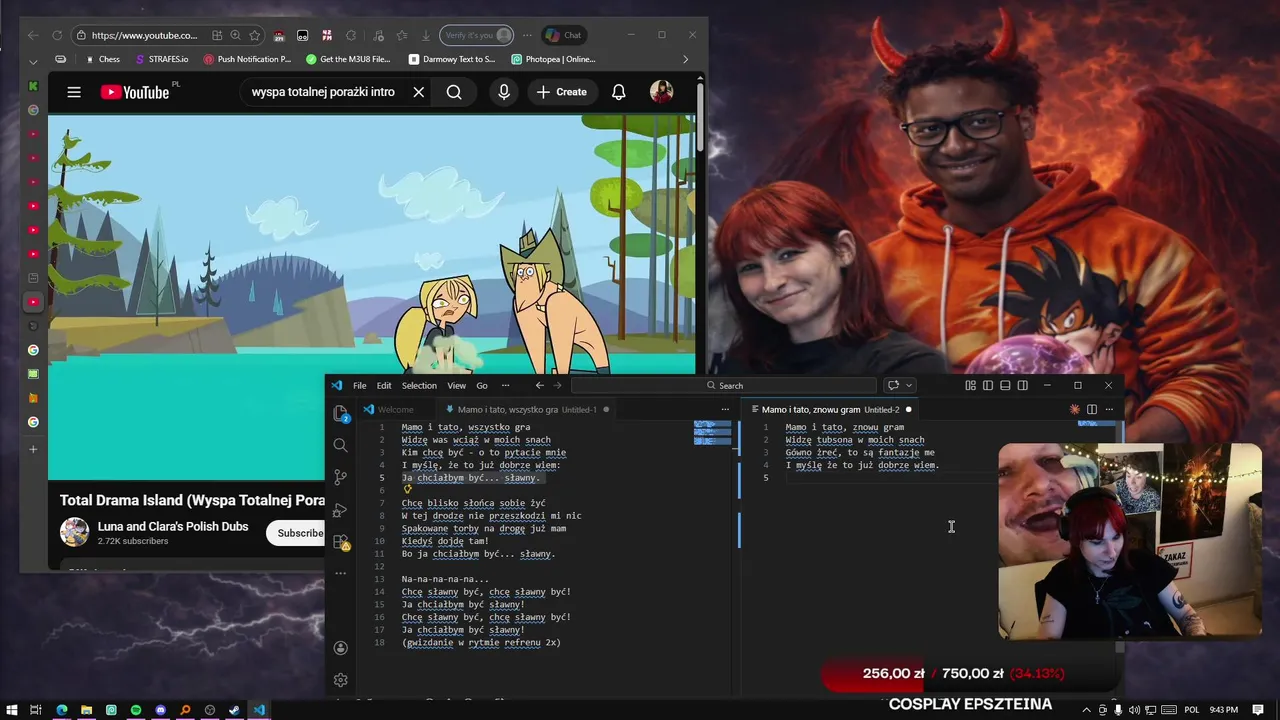The width and height of the screenshot is (1280, 720).
Task: Expand hidden VS Code menu items
Action: [505, 385]
